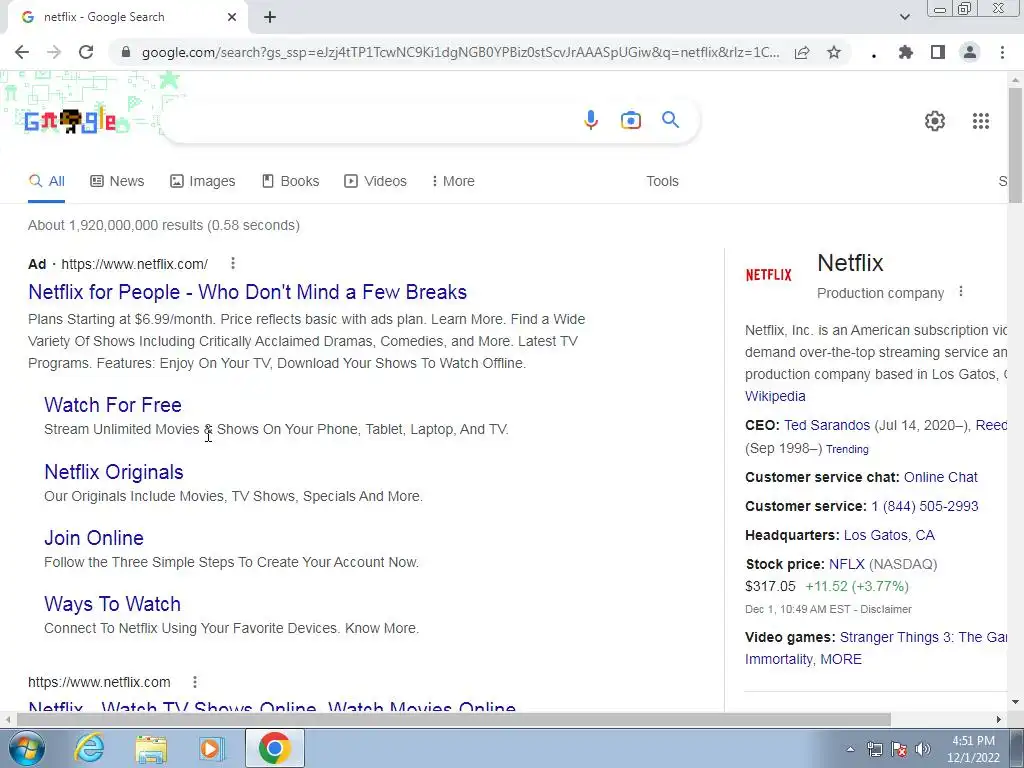1024x768 pixels.
Task: Bookmark this page with the star icon
Action: pyautogui.click(x=834, y=52)
